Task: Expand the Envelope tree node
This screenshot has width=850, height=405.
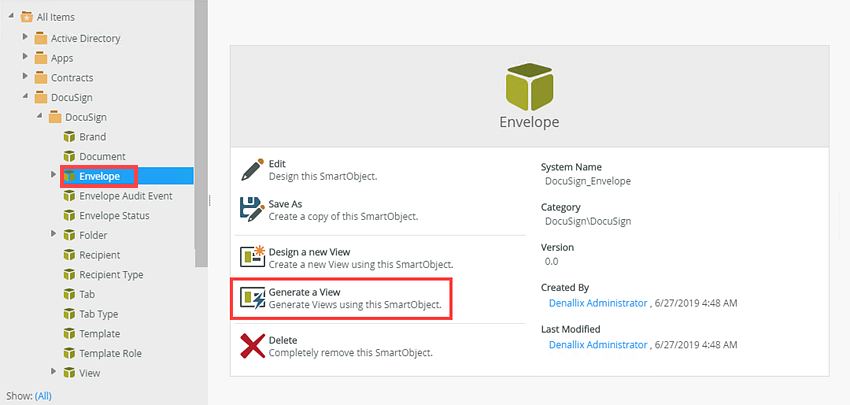Action: (54, 176)
